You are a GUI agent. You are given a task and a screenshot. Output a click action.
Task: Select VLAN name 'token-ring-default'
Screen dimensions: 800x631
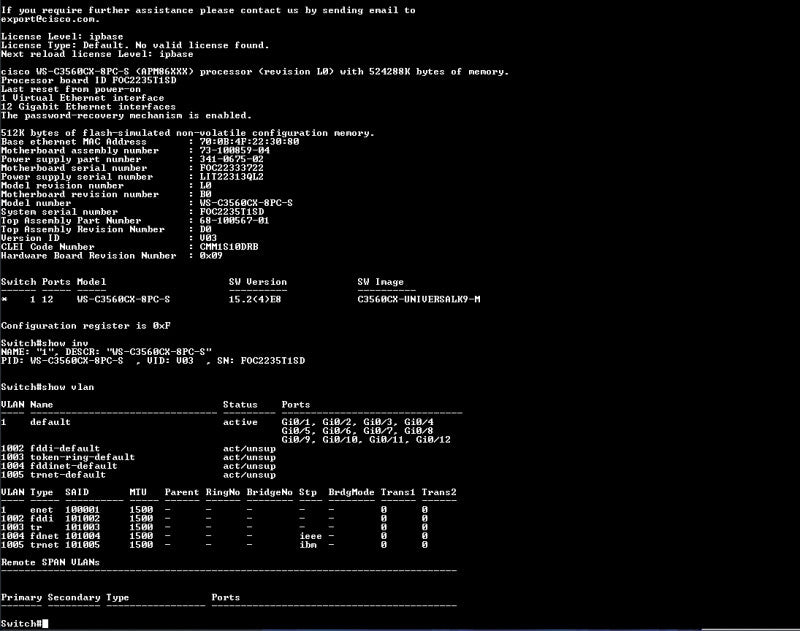click(82, 457)
